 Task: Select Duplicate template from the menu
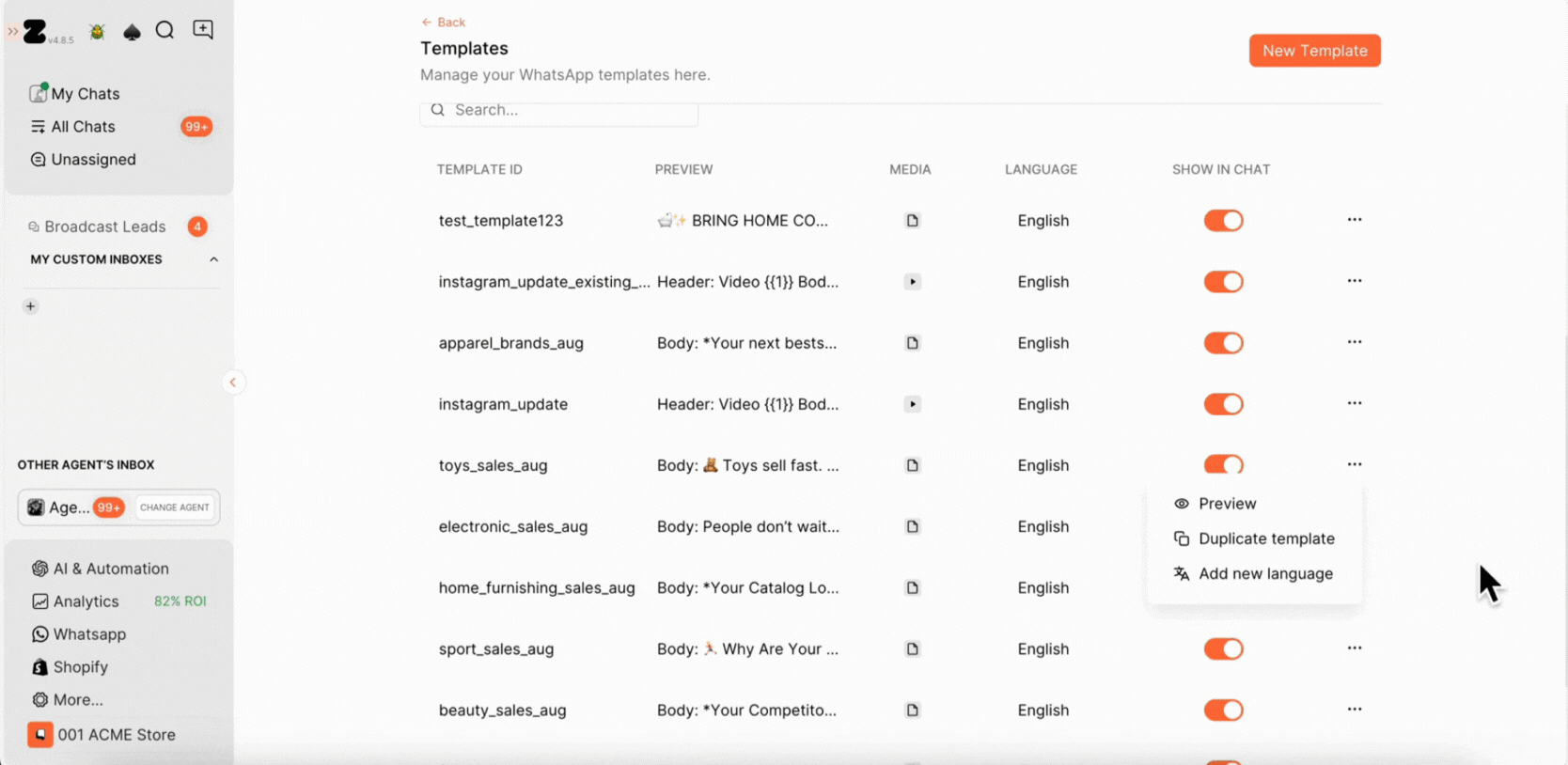click(1254, 539)
